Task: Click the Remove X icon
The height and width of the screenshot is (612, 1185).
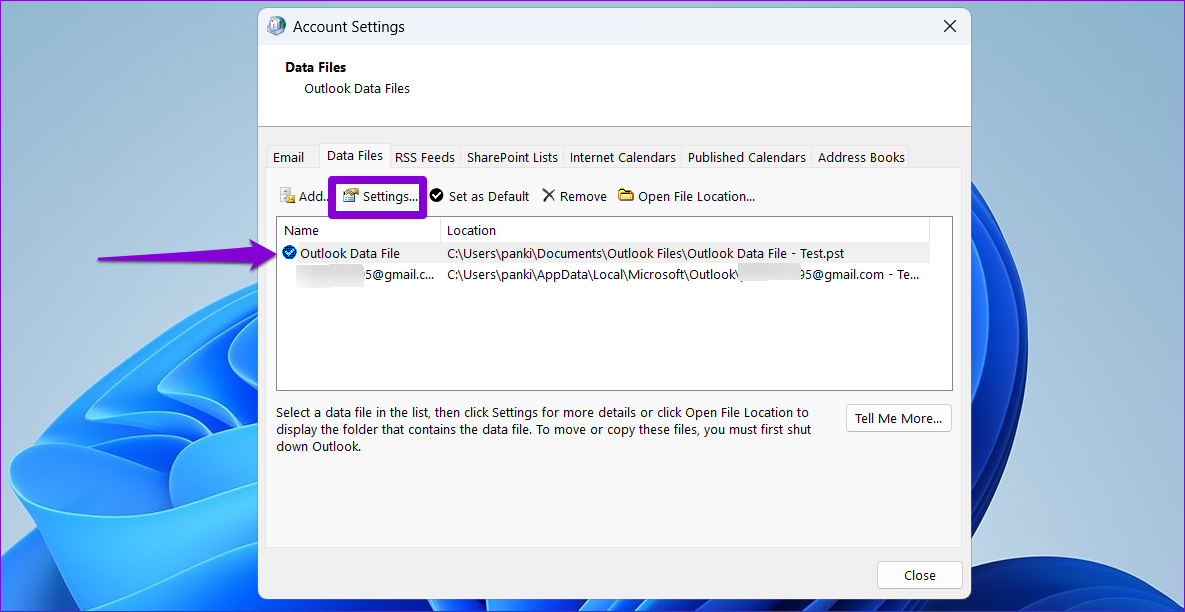Action: click(549, 196)
